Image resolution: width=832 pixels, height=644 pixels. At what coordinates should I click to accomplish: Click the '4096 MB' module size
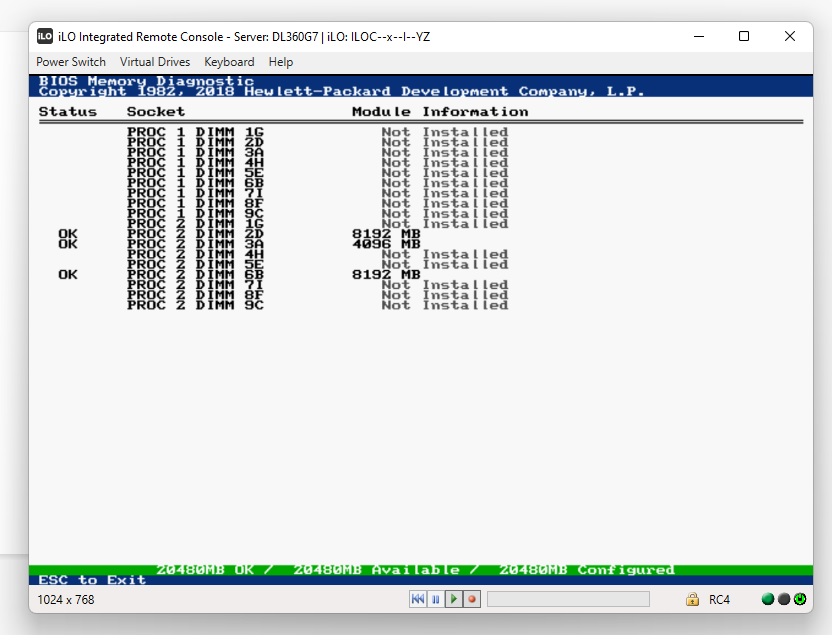[x=386, y=244]
